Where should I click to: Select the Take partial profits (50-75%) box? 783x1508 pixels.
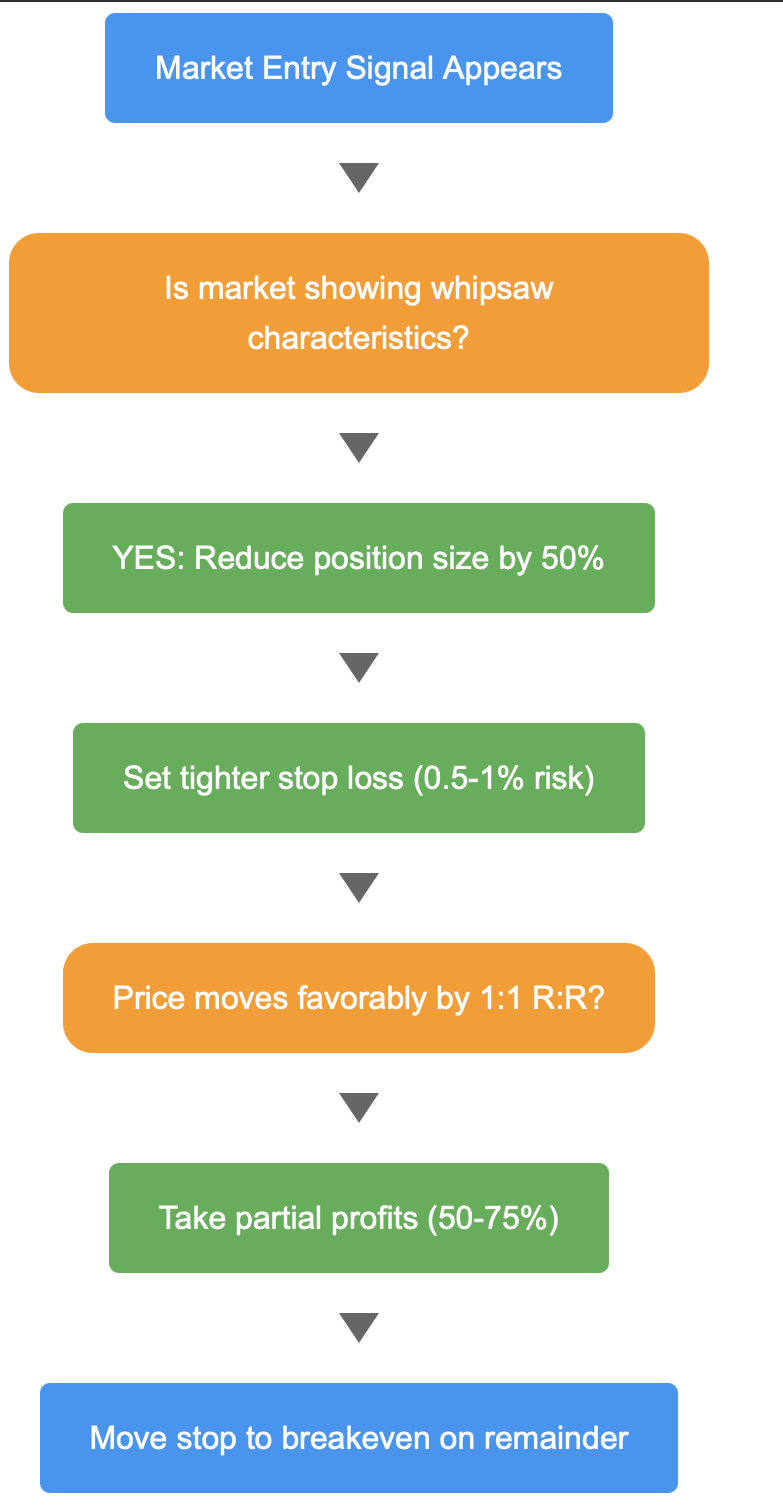pyautogui.click(x=359, y=1218)
